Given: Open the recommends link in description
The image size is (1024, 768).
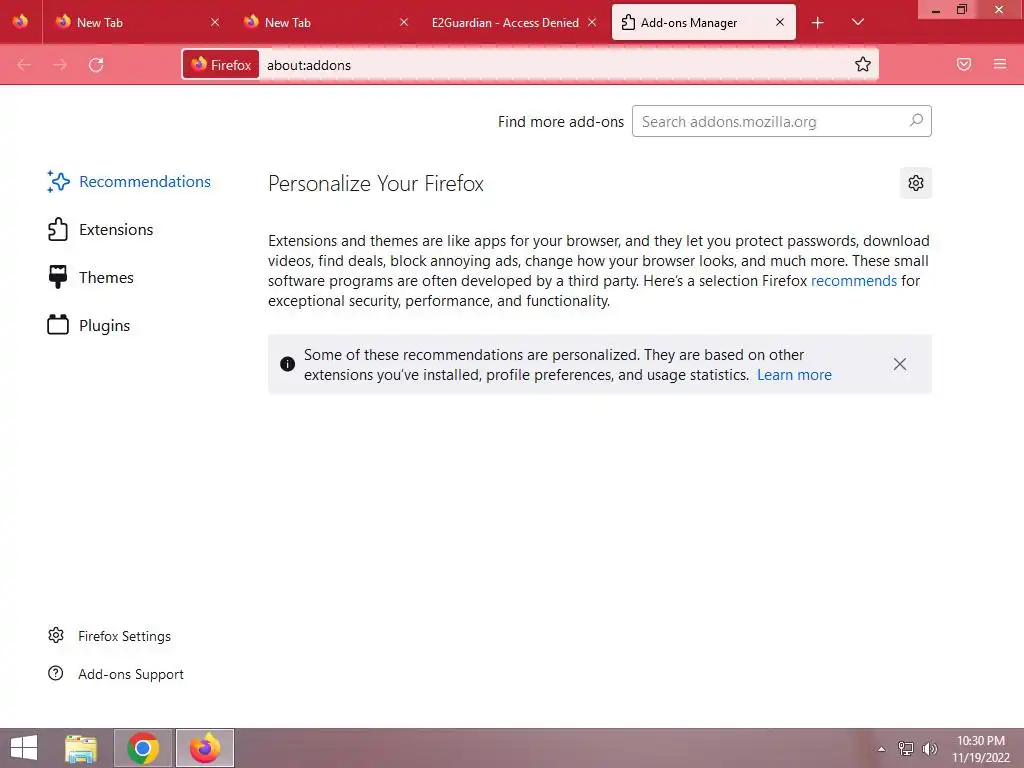Looking at the screenshot, I should click(854, 281).
